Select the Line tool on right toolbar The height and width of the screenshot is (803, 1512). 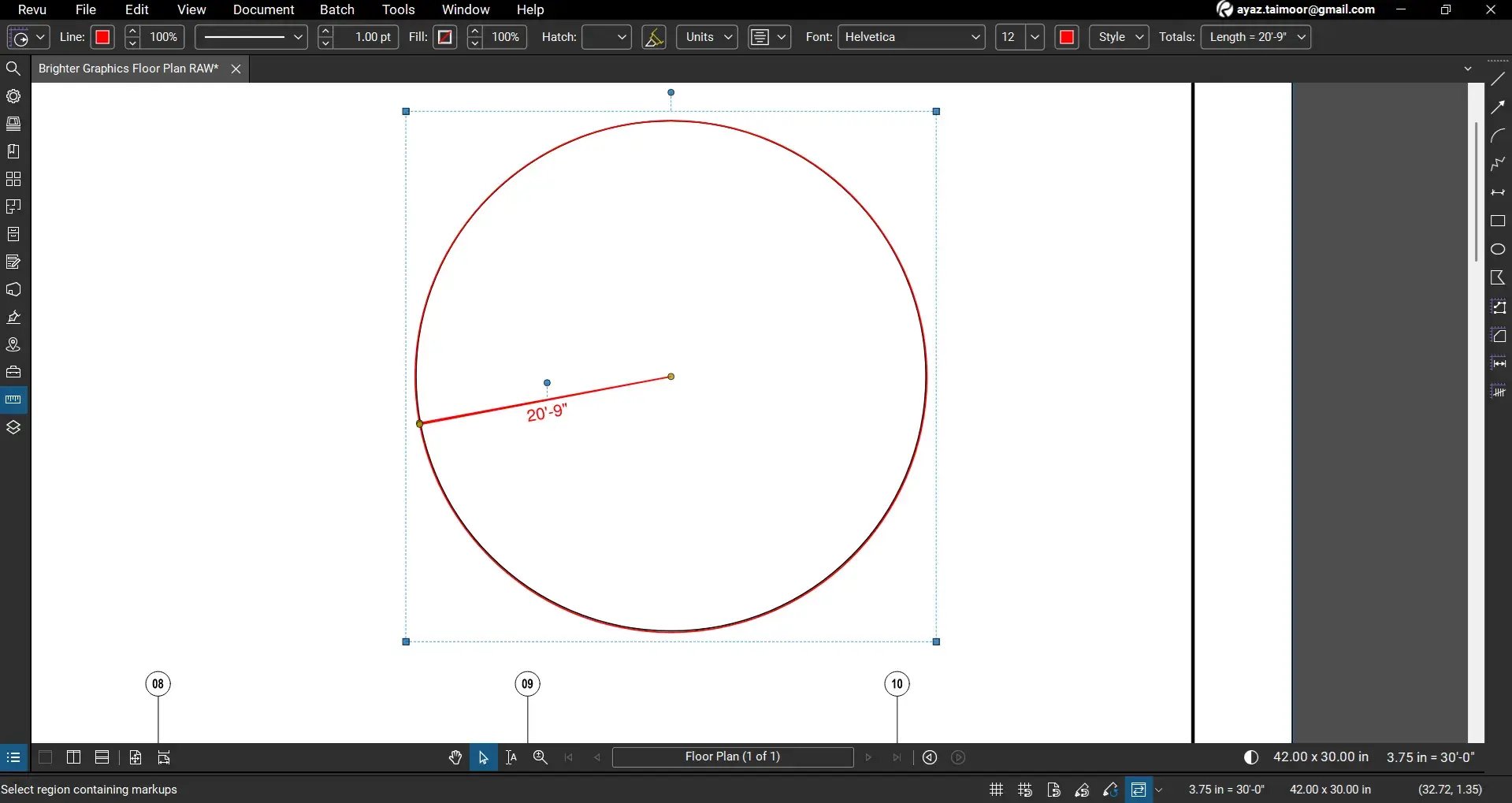[x=1499, y=76]
